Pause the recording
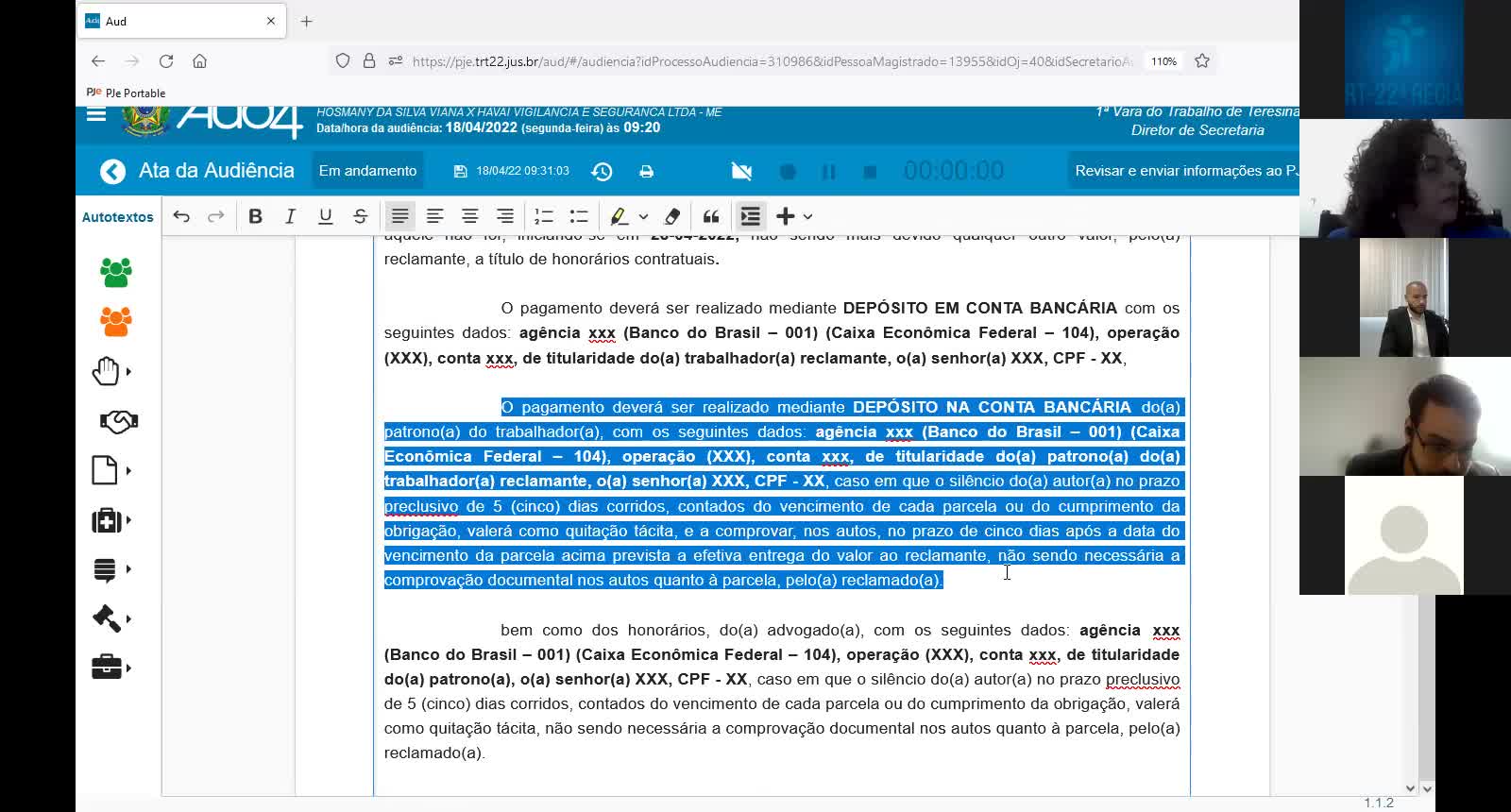 click(x=828, y=172)
